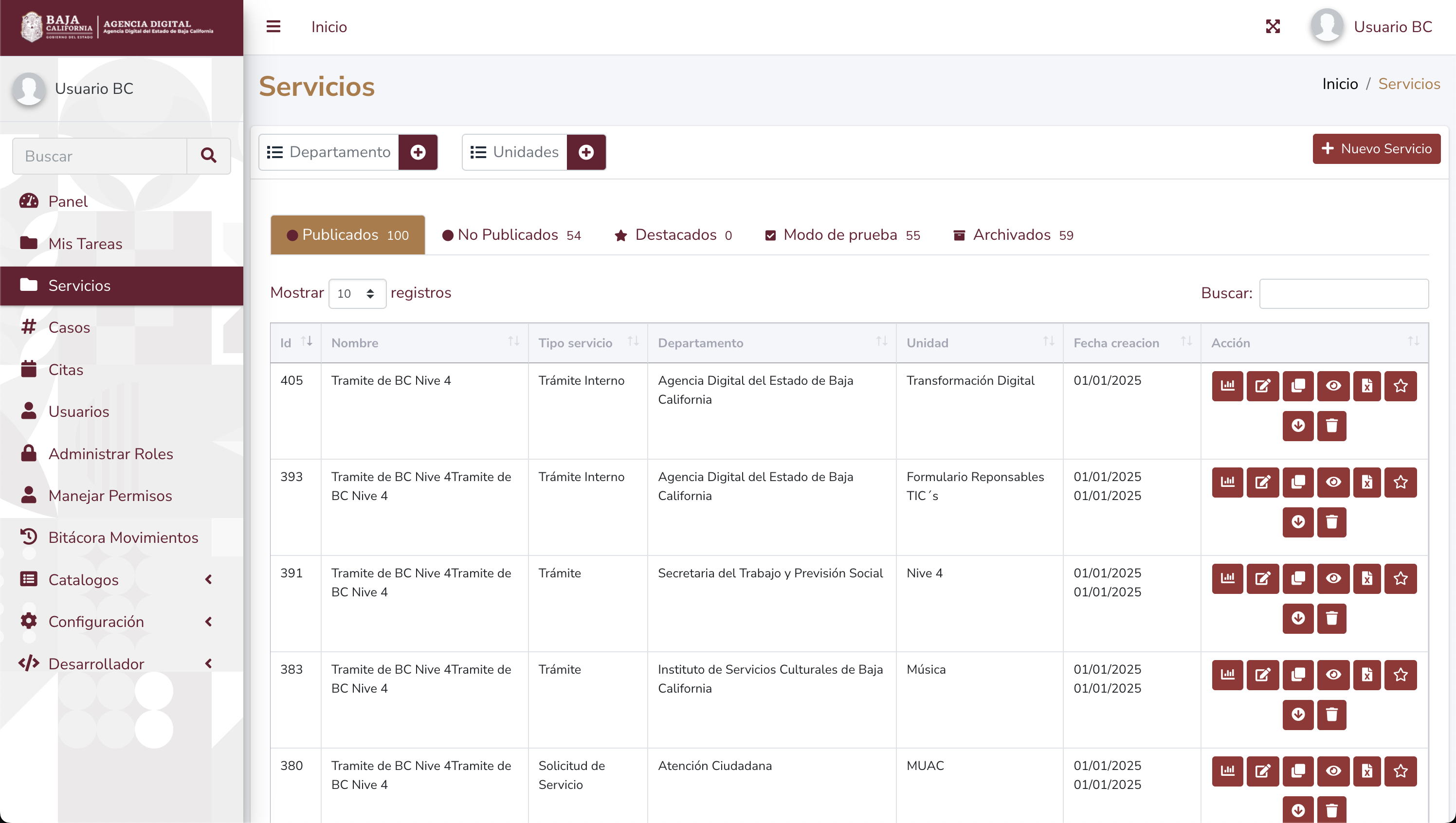1456x823 pixels.
Task: Toggle eye visibility for service 391
Action: coord(1333,578)
